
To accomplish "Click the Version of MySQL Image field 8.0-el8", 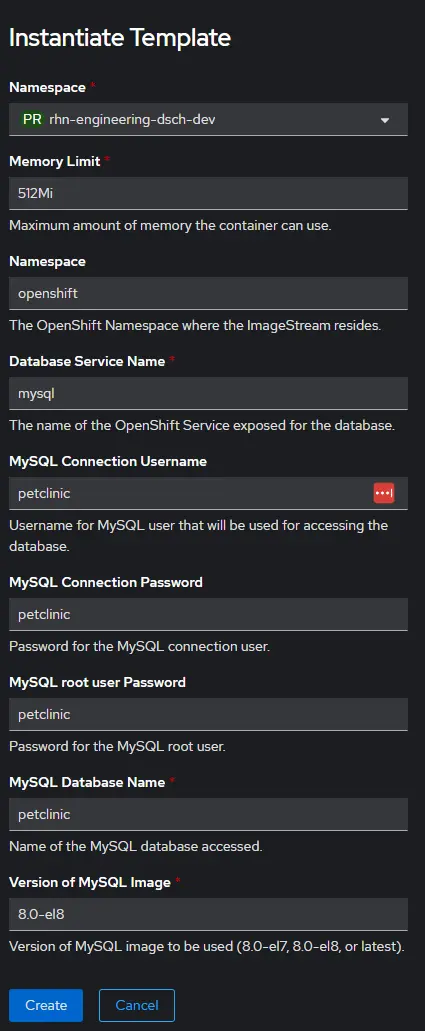I will (208, 914).
